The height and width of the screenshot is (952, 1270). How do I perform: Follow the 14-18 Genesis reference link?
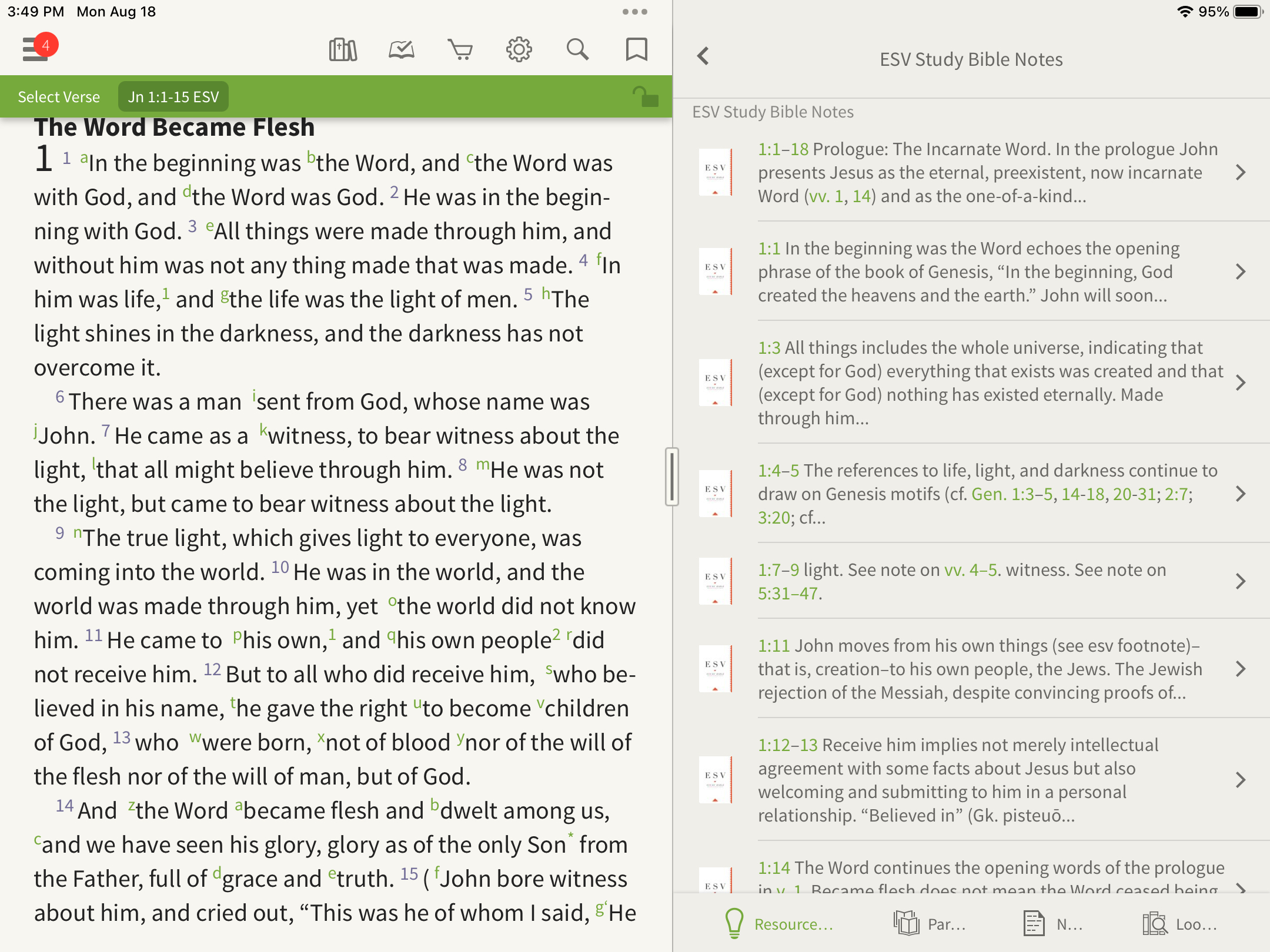[1083, 494]
